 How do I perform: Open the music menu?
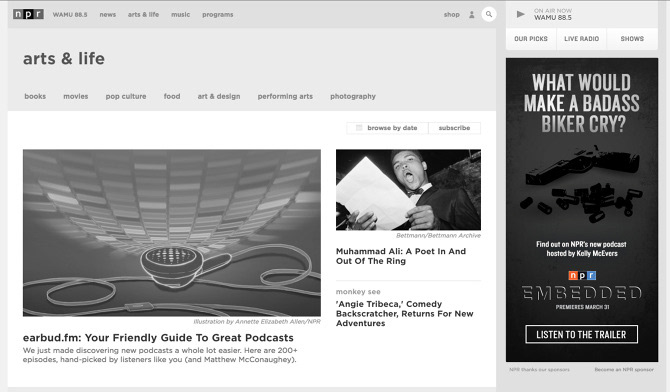(x=180, y=15)
